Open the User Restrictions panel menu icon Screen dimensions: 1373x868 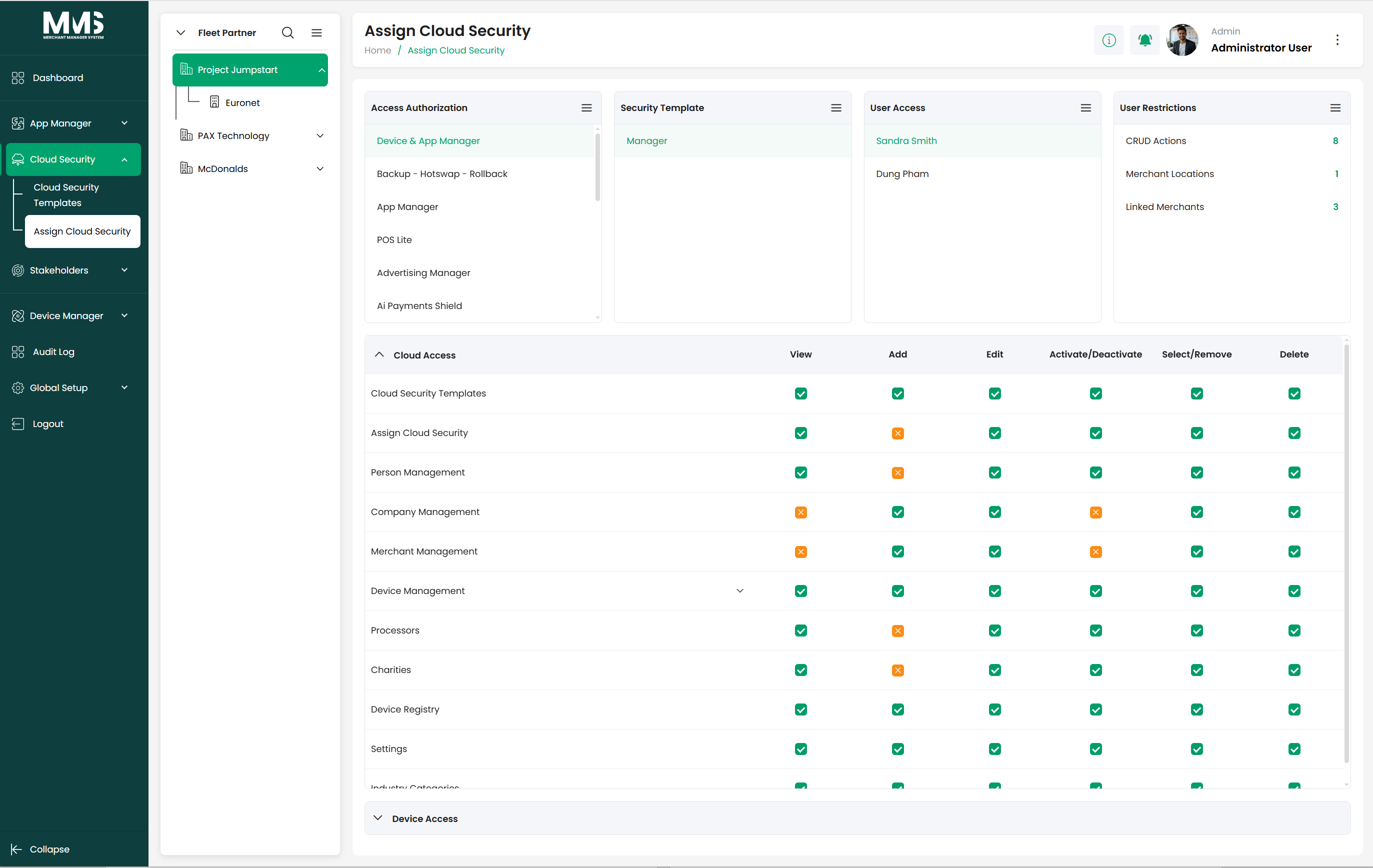coord(1336,108)
